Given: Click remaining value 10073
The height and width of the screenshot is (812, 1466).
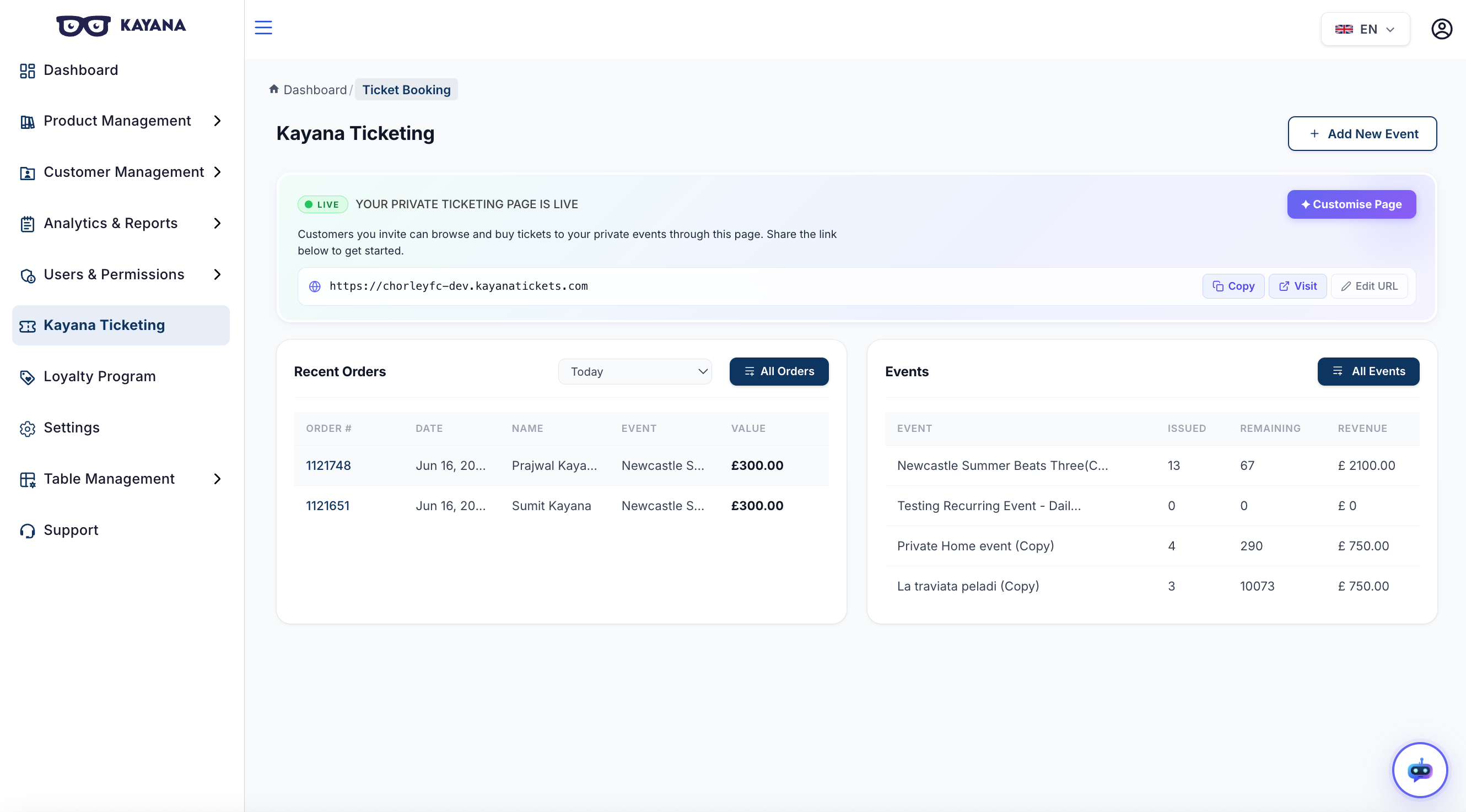Looking at the screenshot, I should click(1257, 587).
